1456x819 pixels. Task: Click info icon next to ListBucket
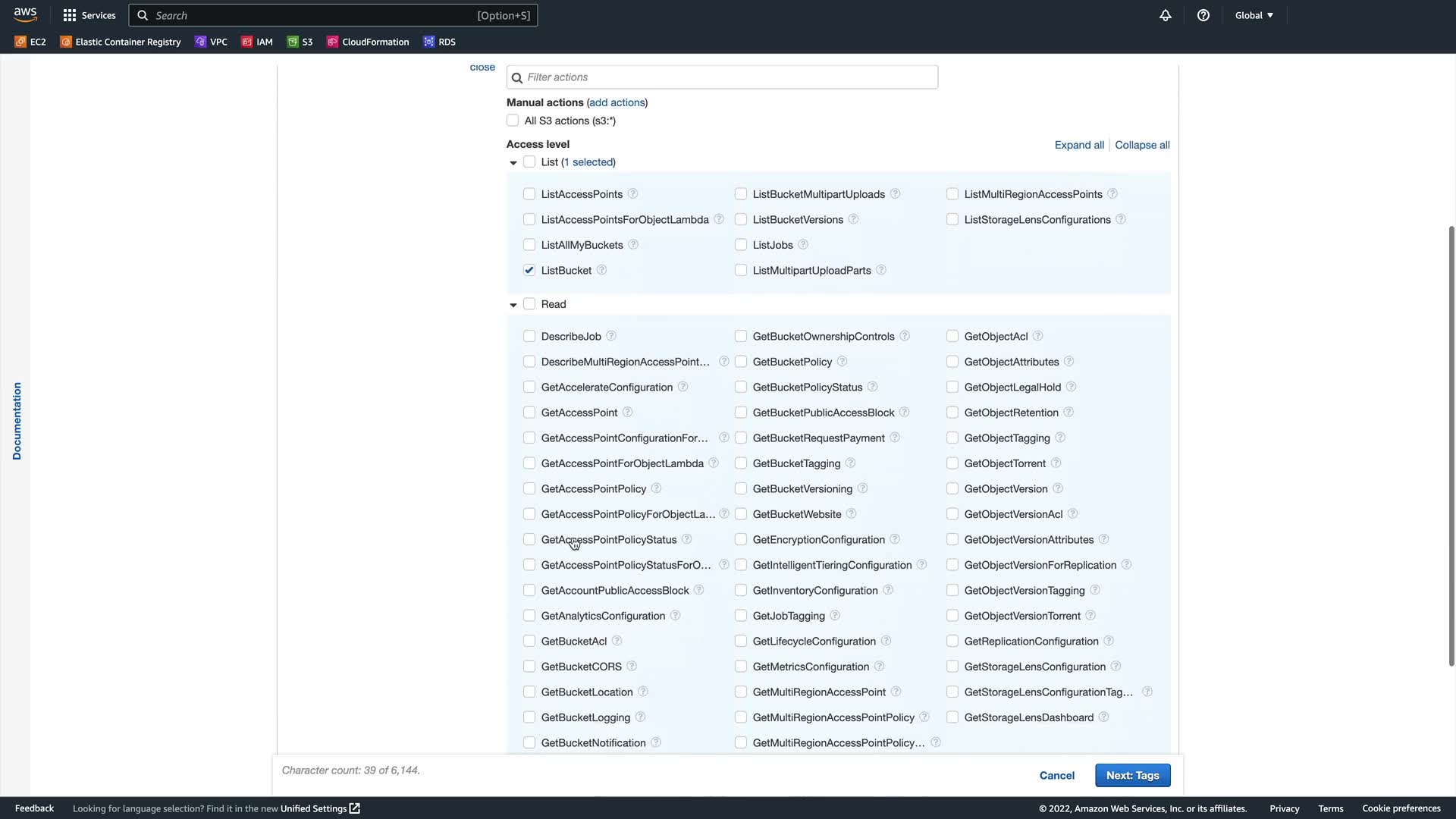(x=601, y=270)
